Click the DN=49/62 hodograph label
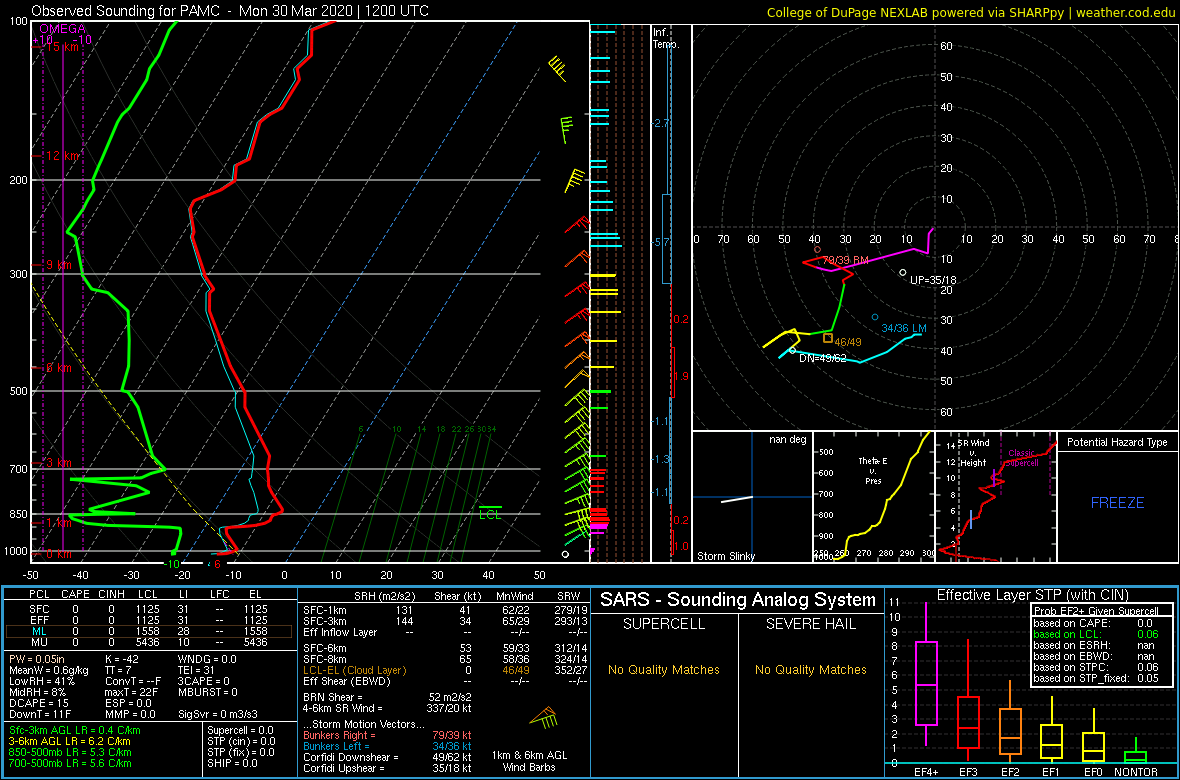The width and height of the screenshot is (1180, 780). pos(823,358)
